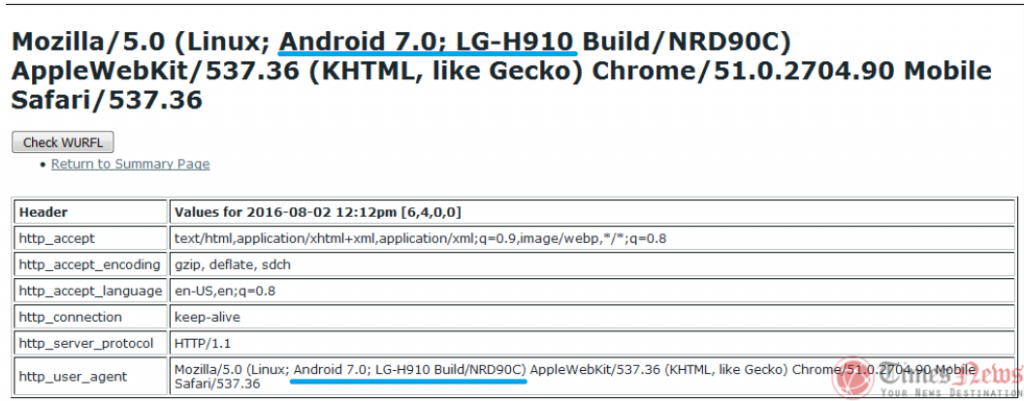Click the large Mozilla/5.0 user agent heading
Image resolution: width=1024 pixels, height=401 pixels.
tap(502, 71)
